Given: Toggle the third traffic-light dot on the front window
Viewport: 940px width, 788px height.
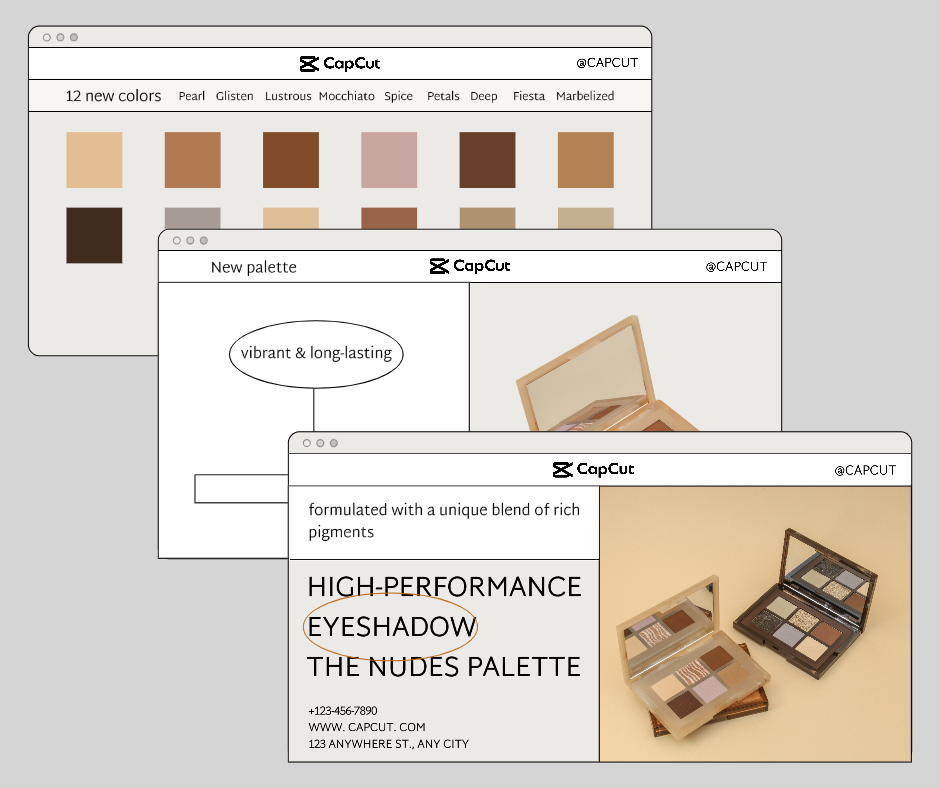Looking at the screenshot, I should click(332, 442).
